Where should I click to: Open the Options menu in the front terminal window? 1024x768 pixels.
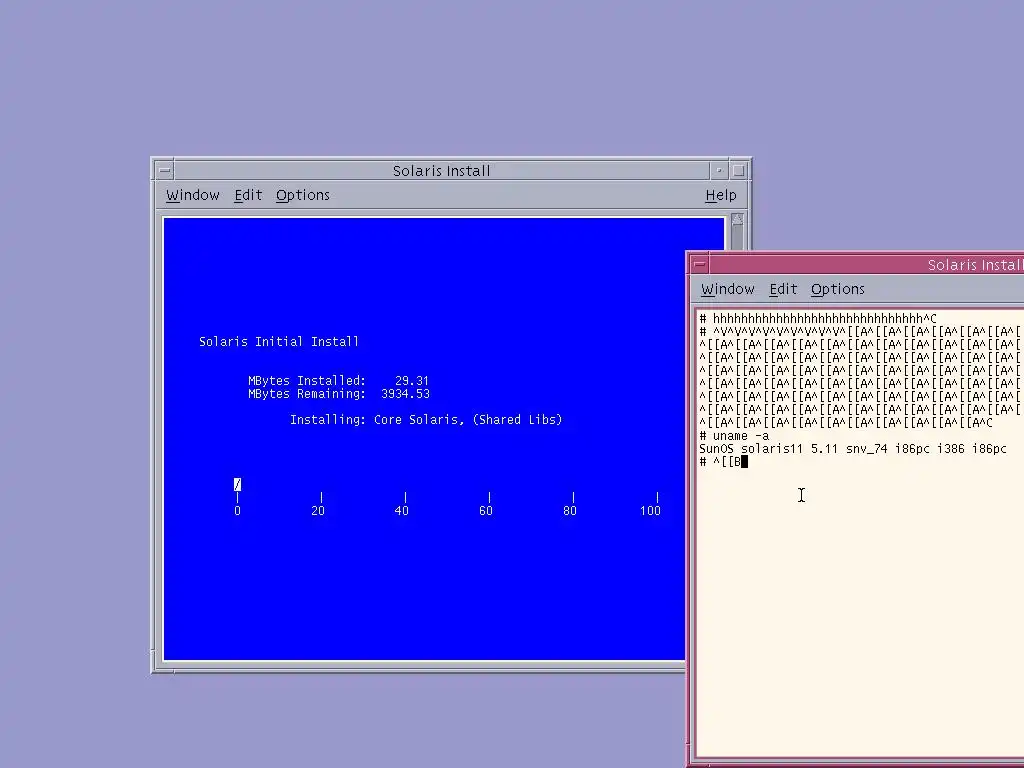tap(837, 289)
